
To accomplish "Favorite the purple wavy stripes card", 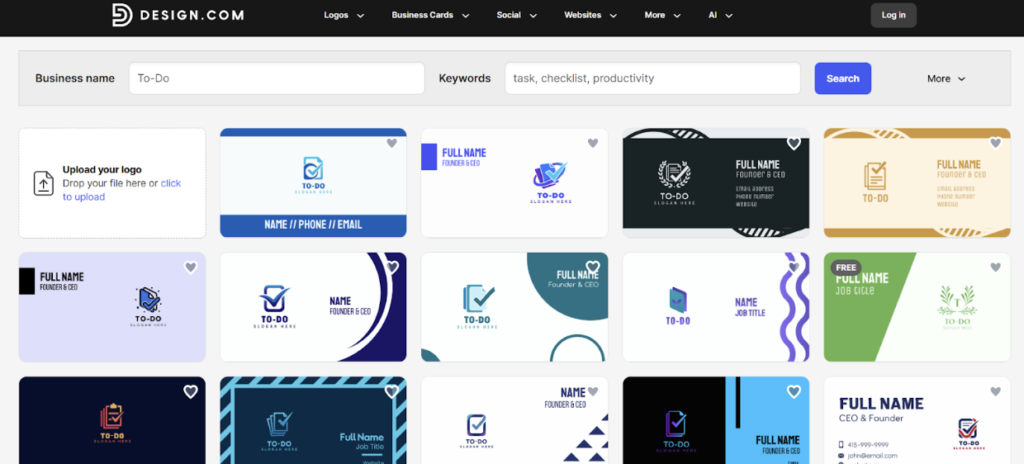I will tap(794, 267).
